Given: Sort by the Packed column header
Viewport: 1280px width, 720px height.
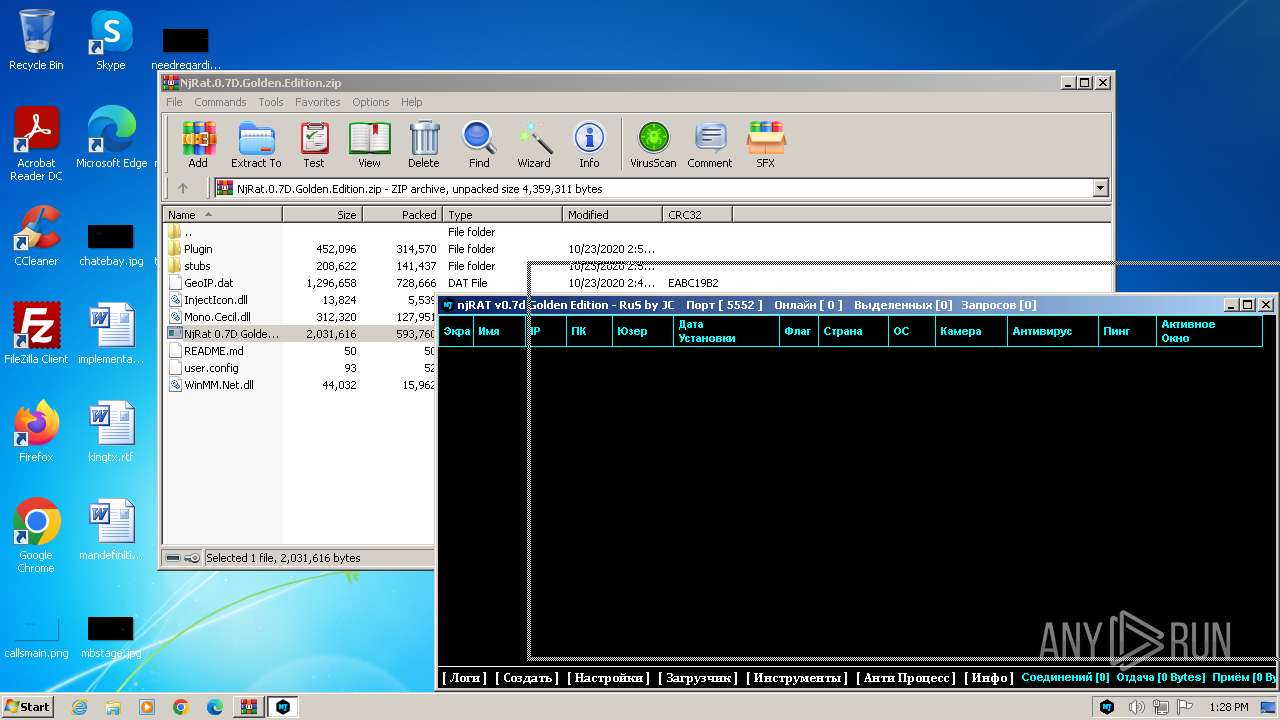Looking at the screenshot, I should [x=402, y=215].
